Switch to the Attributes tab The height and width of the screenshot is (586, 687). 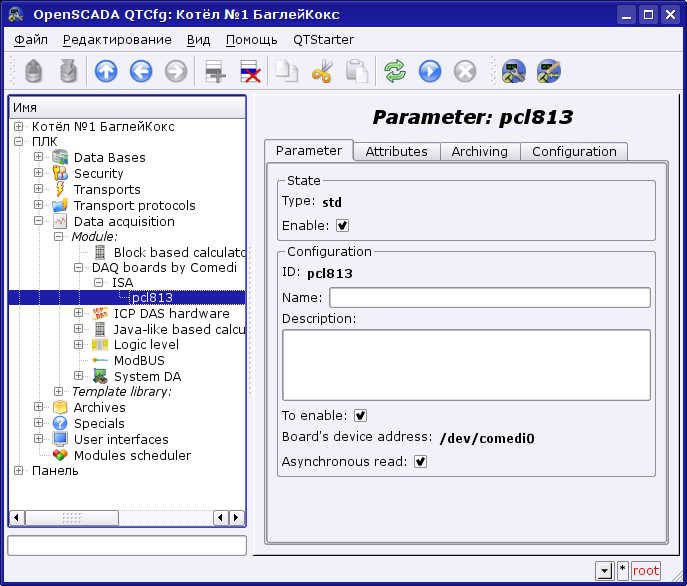[396, 151]
